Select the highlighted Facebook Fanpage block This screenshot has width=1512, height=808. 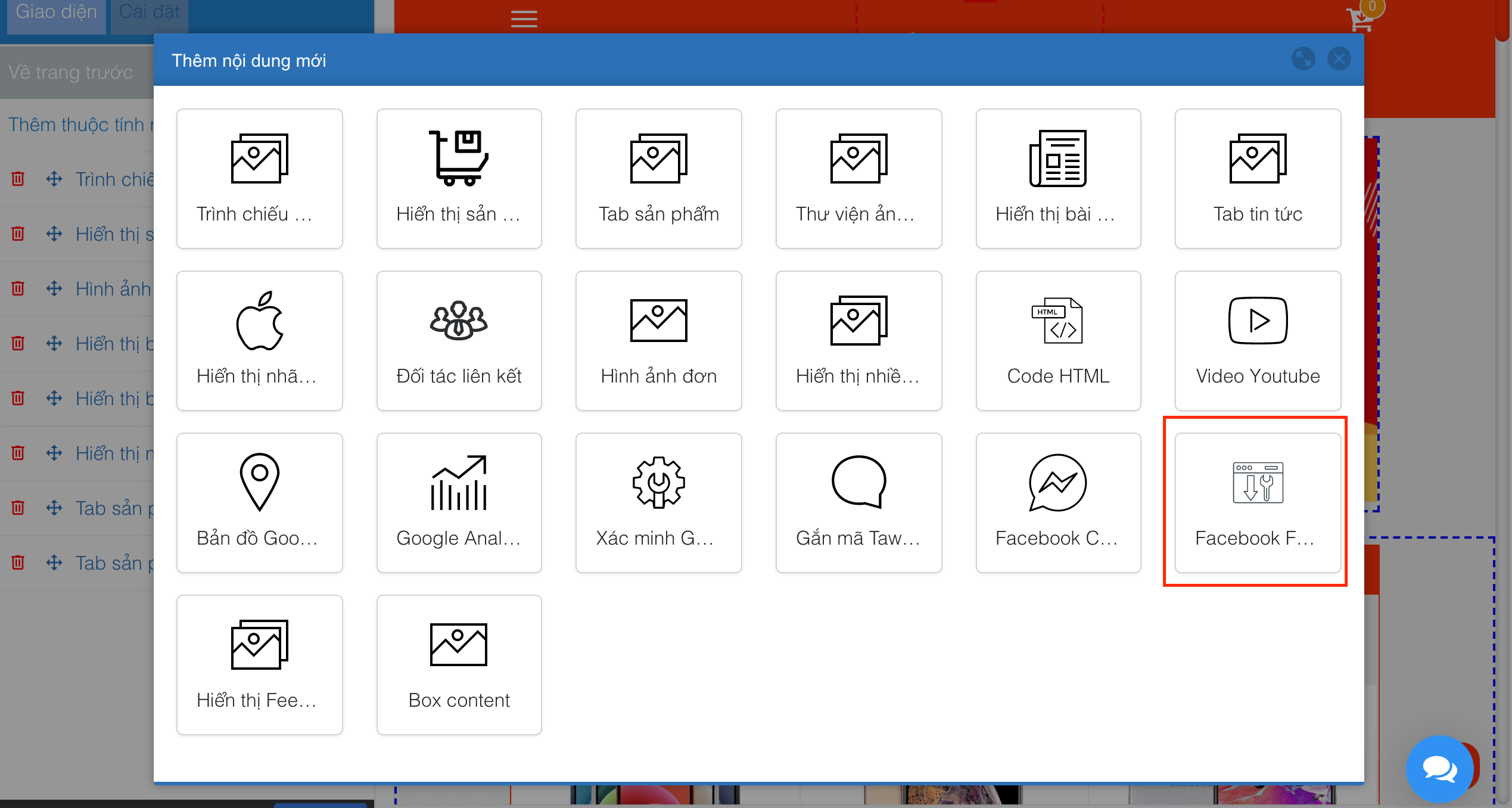[x=1258, y=503]
